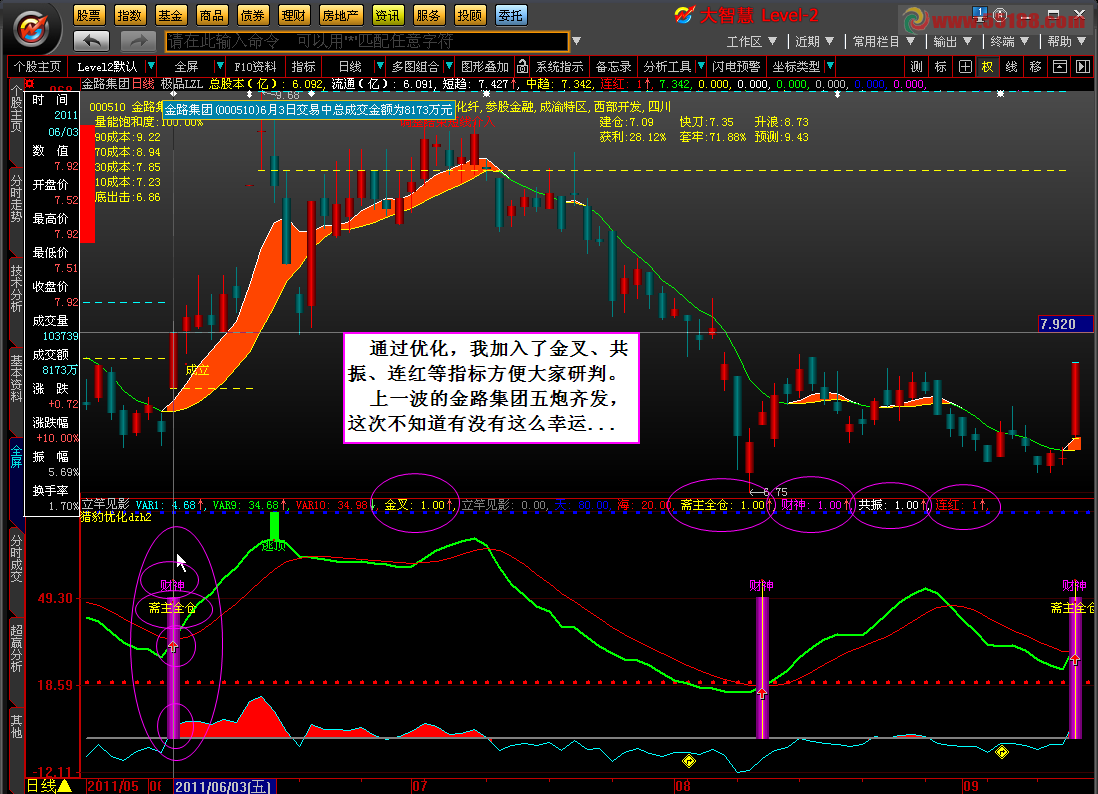This screenshot has width=1098, height=794.
Task: Open the 备忘录 memo item
Action: 613,67
